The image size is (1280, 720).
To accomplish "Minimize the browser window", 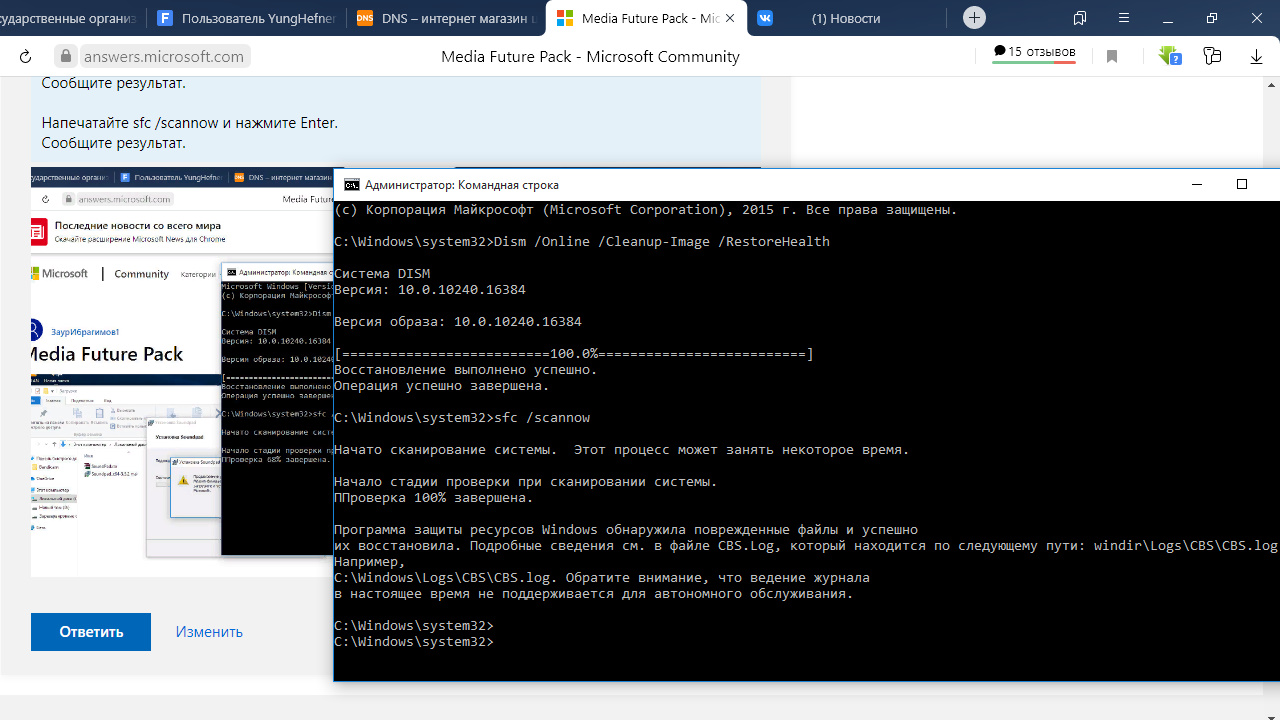I will 1168,18.
